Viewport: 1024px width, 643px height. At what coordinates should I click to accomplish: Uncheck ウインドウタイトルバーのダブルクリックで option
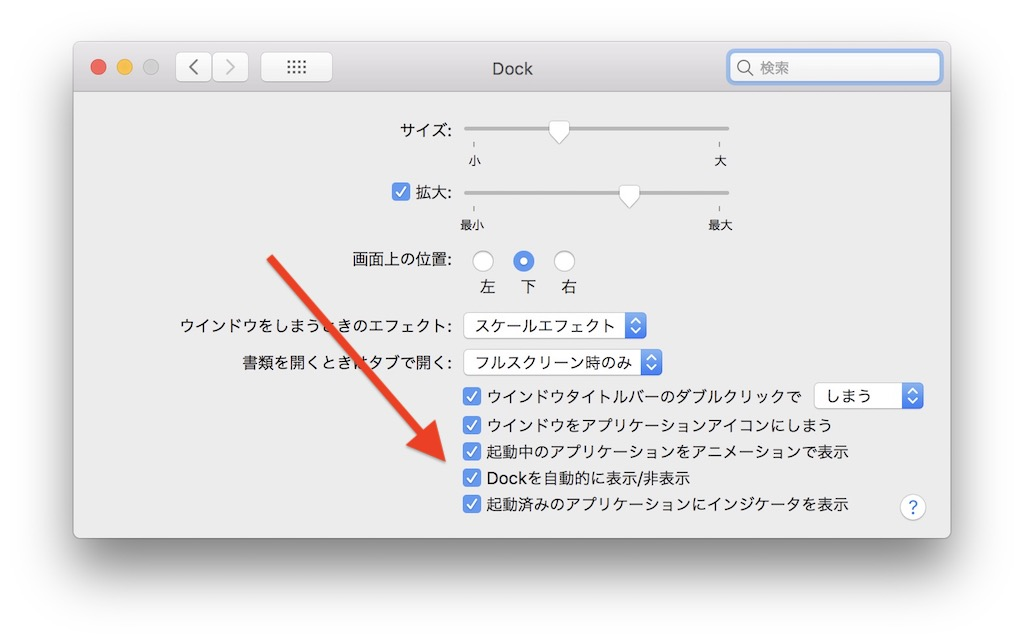[472, 396]
